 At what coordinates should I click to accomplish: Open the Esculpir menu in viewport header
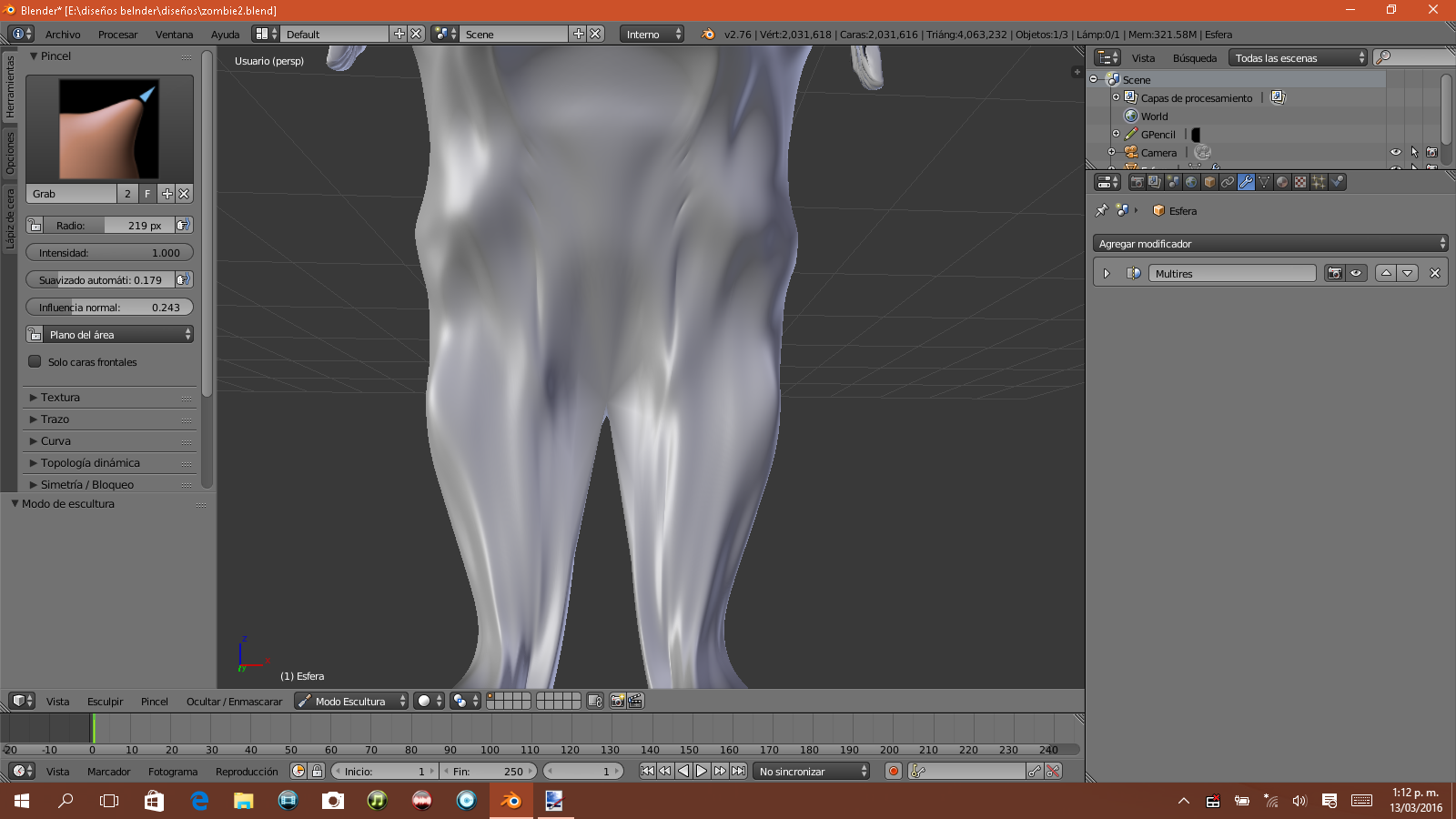tap(105, 701)
